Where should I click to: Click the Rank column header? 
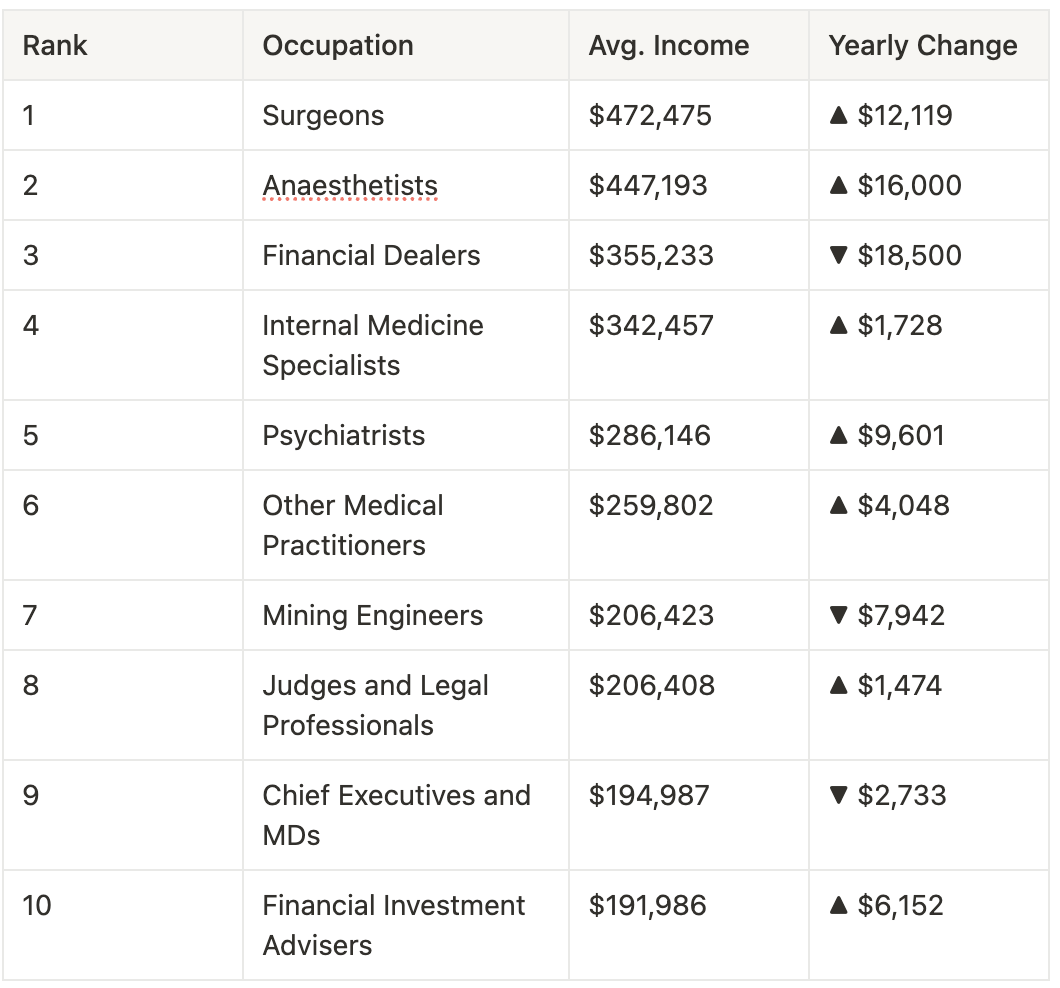pos(55,46)
